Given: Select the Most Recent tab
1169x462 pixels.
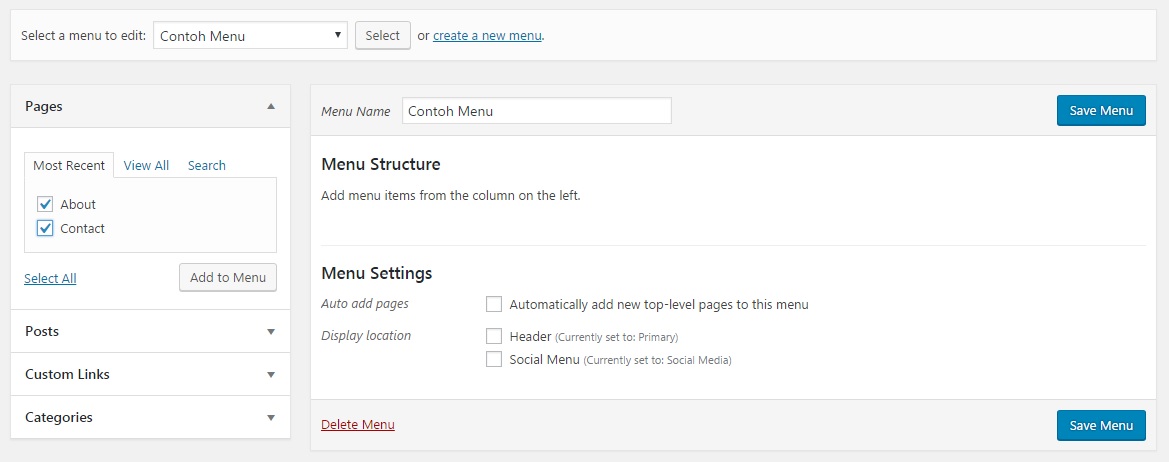Looking at the screenshot, I should coord(69,165).
